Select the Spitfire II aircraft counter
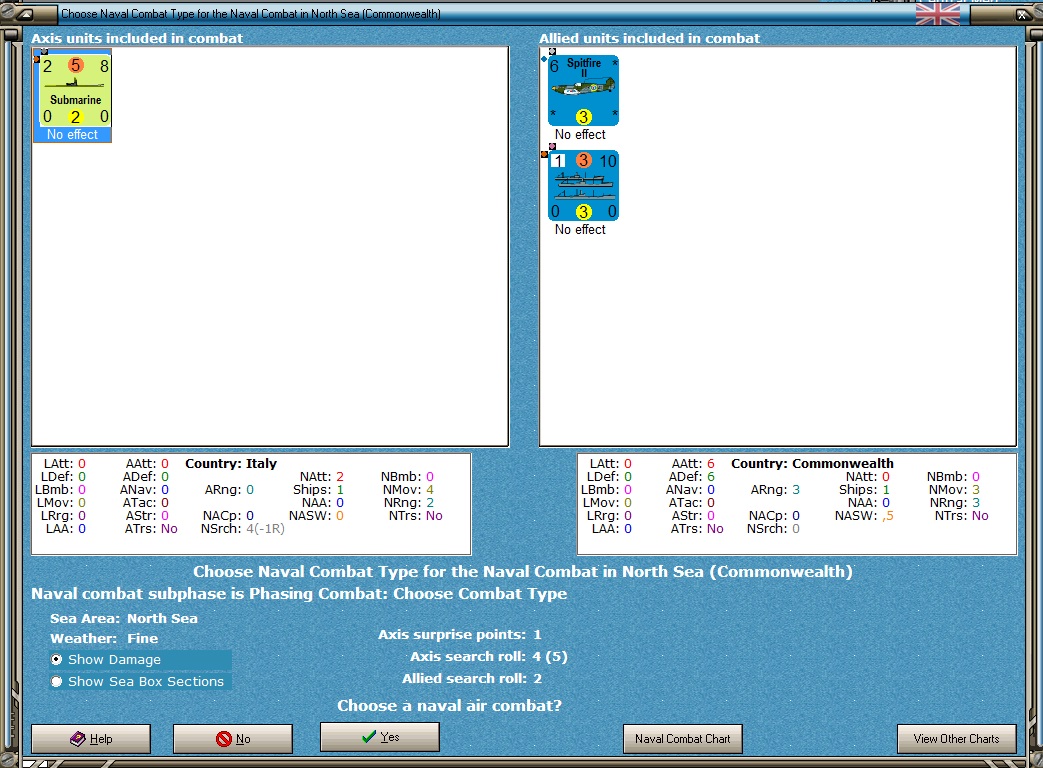 point(583,90)
